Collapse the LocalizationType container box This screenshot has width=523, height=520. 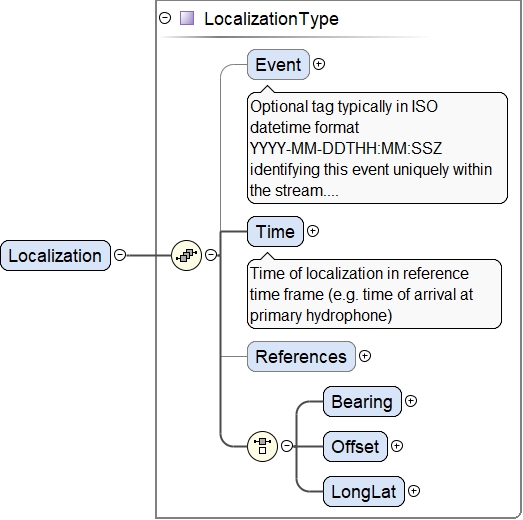[x=165, y=18]
